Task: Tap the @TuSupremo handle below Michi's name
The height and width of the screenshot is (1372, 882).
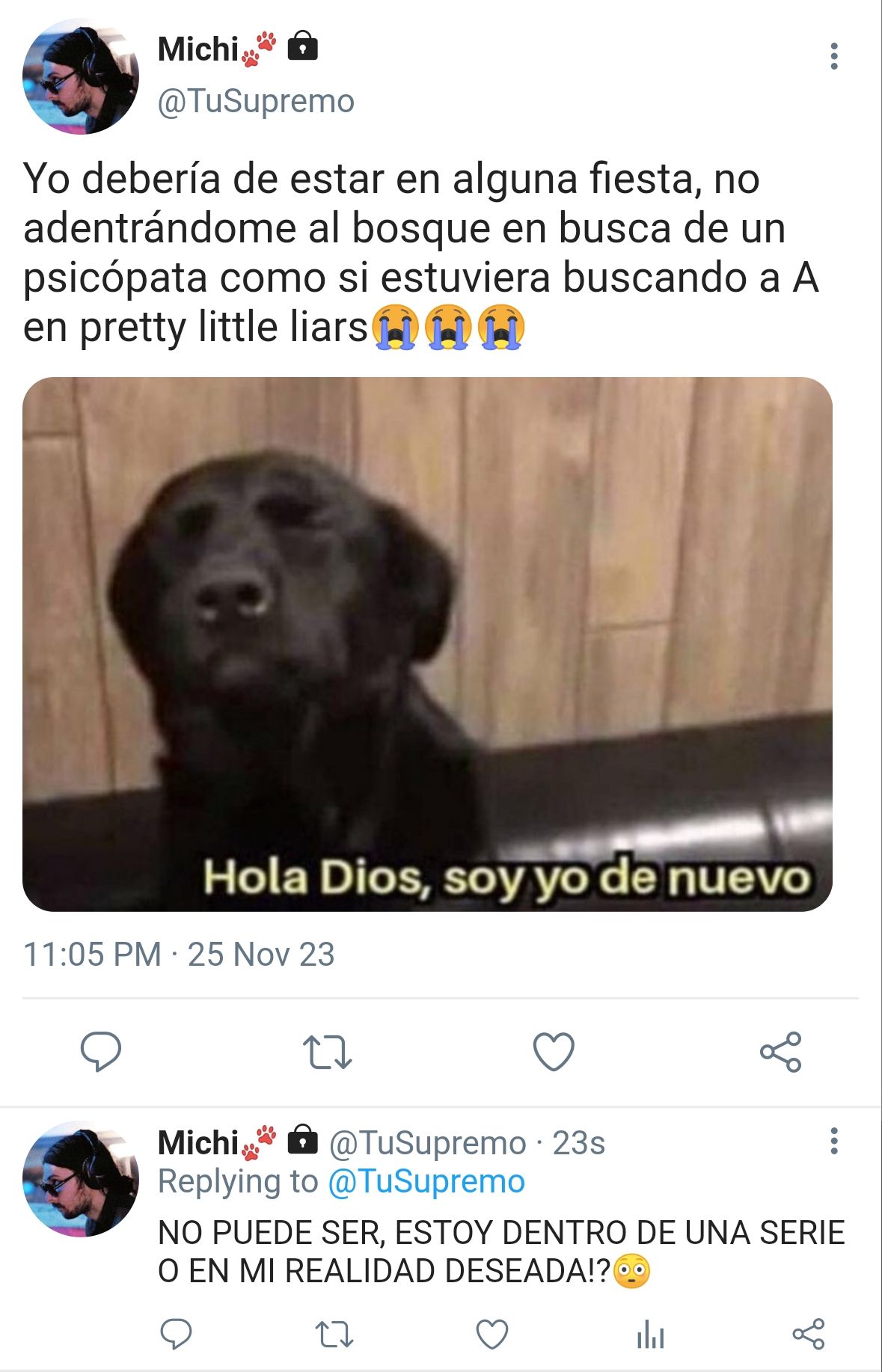Action: coord(256,101)
